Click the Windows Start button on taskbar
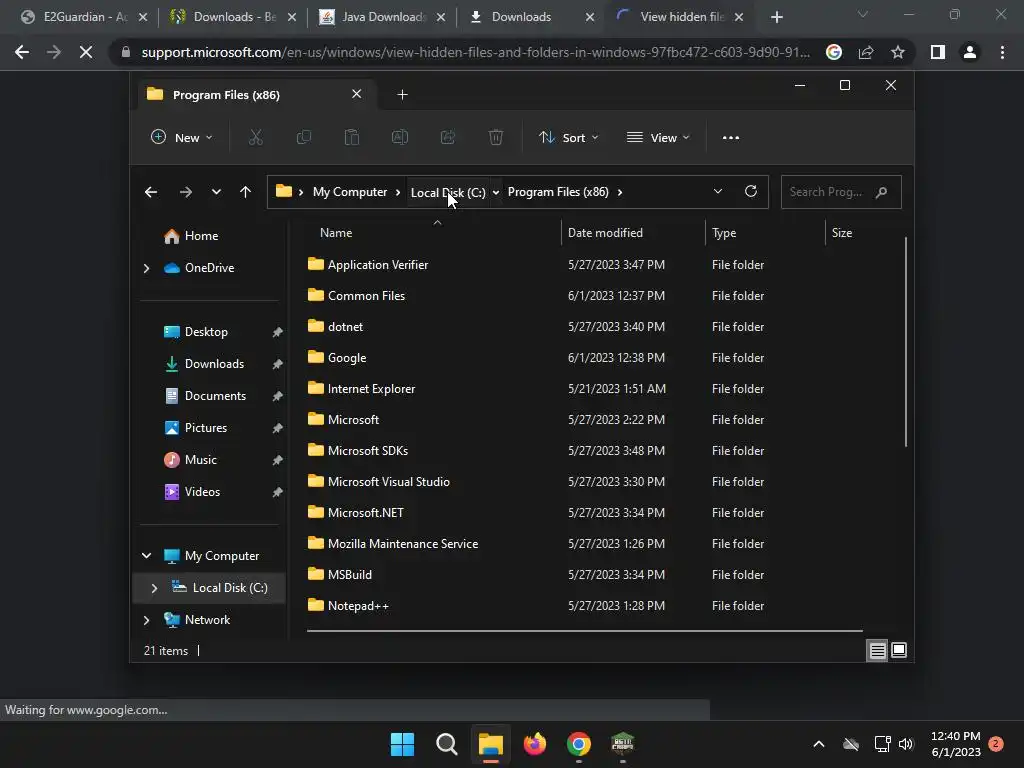The width and height of the screenshot is (1024, 768). 402,744
